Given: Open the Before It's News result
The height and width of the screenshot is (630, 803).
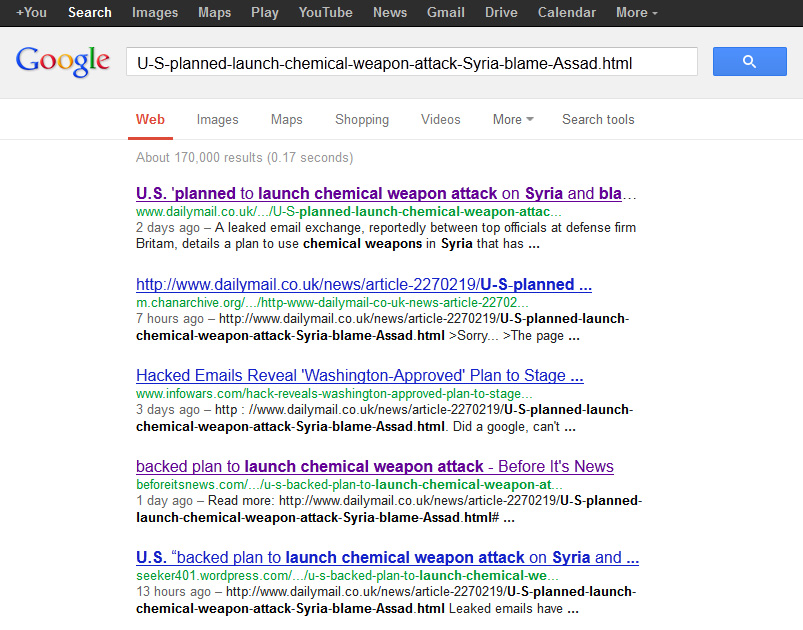Looking at the screenshot, I should (x=374, y=466).
